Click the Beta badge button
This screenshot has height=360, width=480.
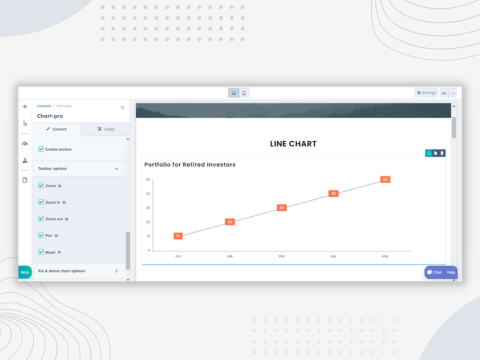pyautogui.click(x=25, y=272)
